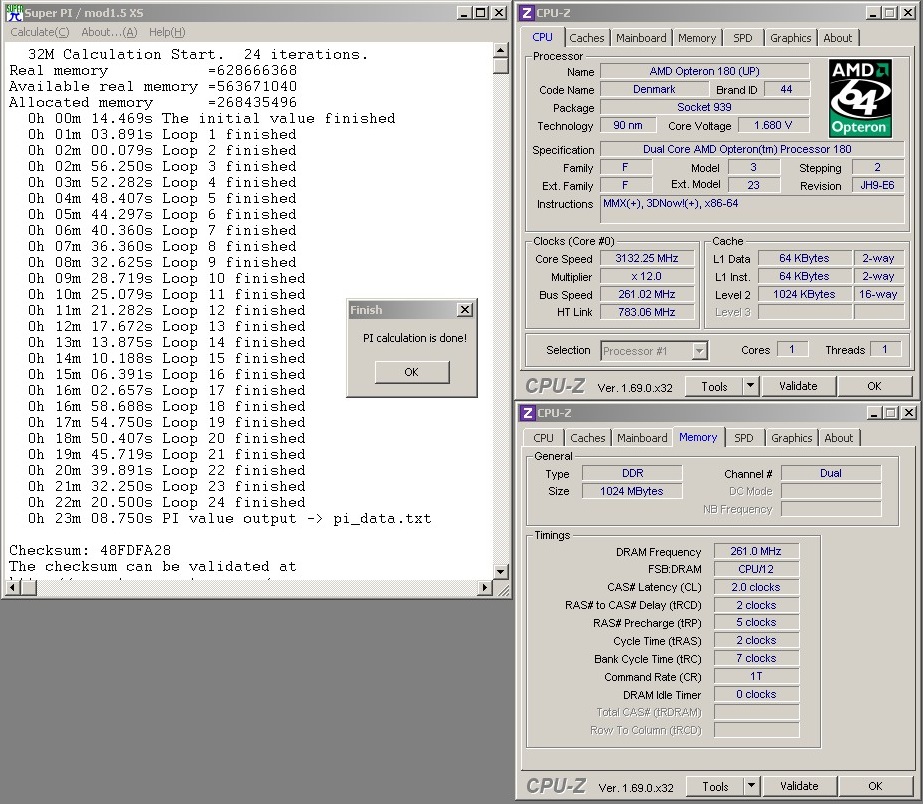Click OK in the Finish dialog

(x=411, y=372)
